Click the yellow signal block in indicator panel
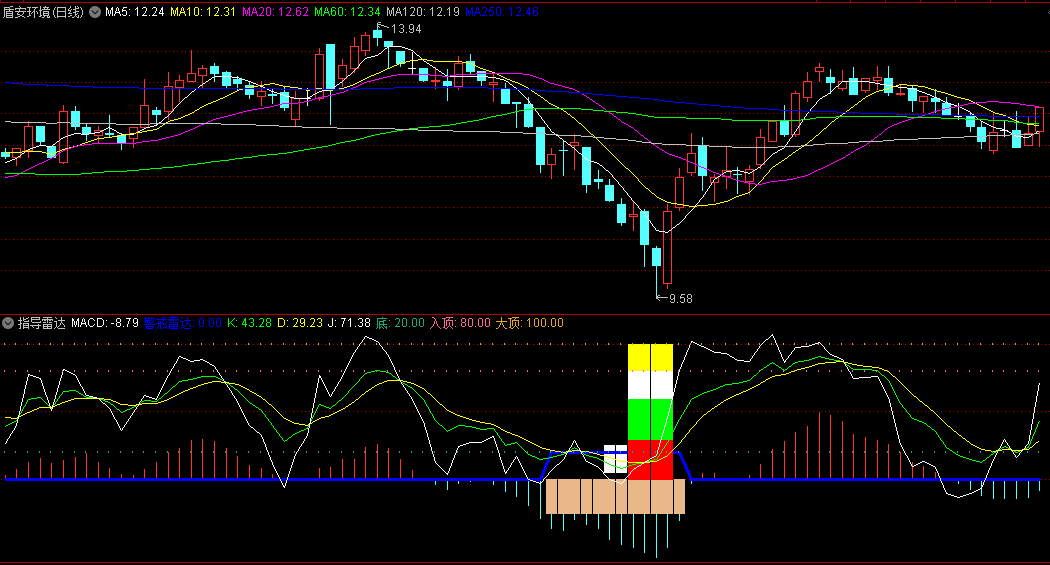Viewport: 1050px width, 565px height. 650,357
